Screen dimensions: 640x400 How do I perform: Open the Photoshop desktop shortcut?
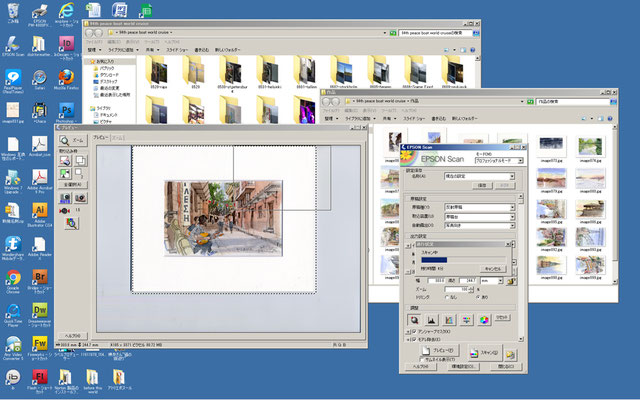tap(66, 113)
